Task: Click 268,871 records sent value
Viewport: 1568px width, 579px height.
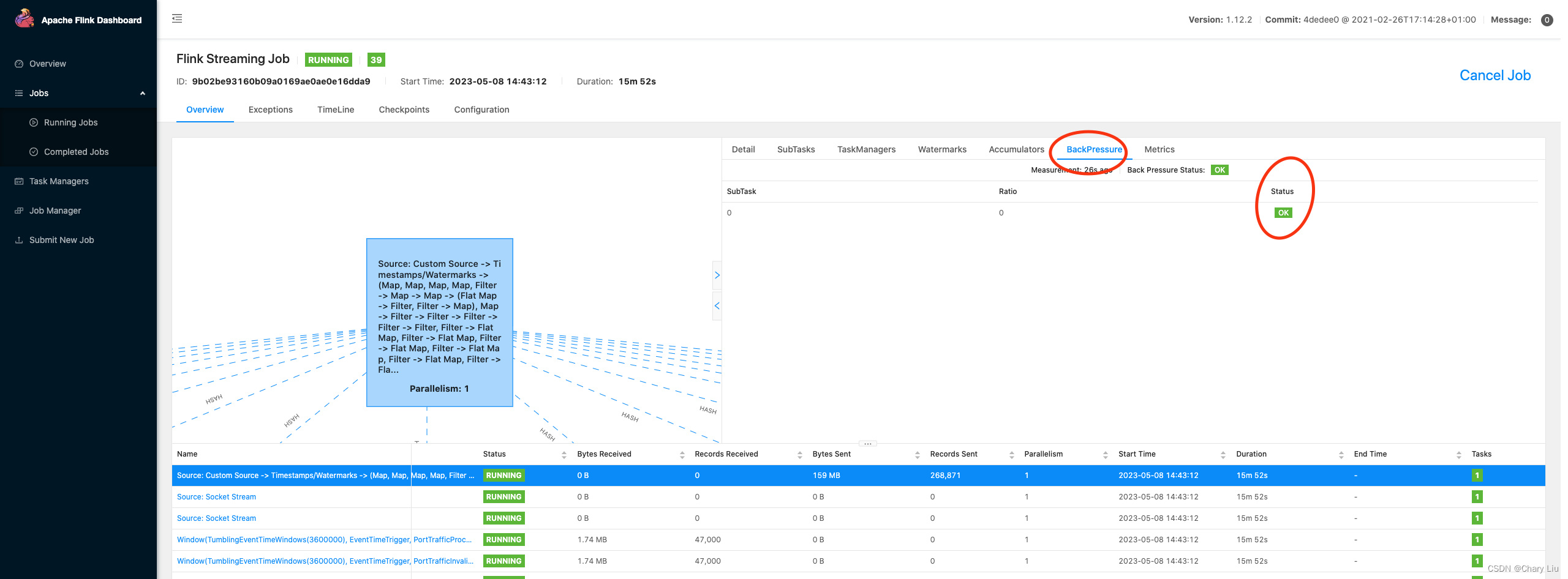Action: tap(945, 476)
